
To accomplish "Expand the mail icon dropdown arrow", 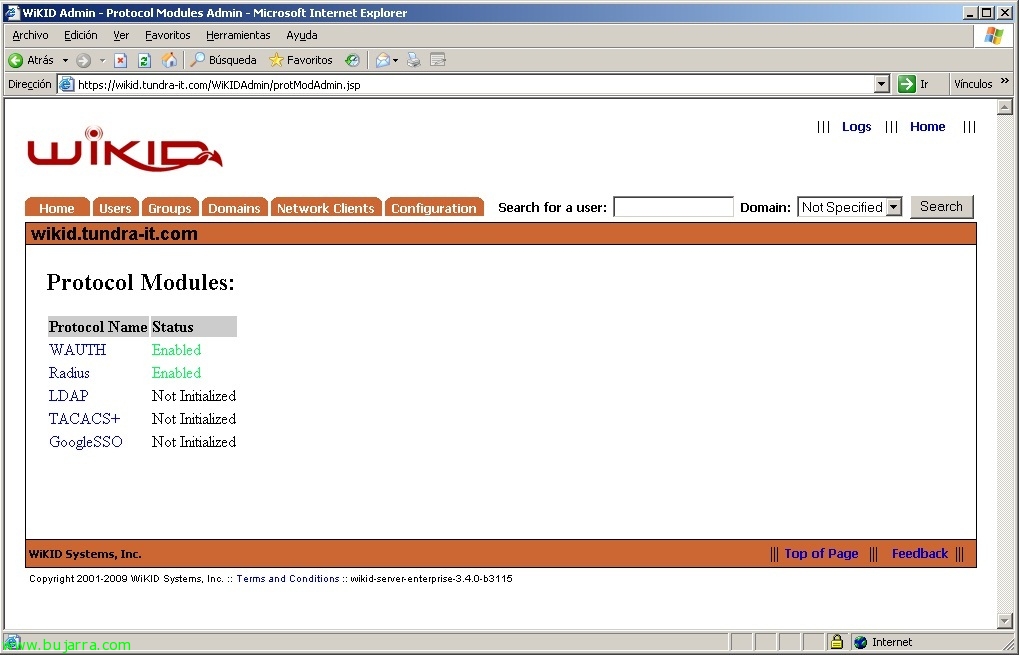I will coord(395,60).
